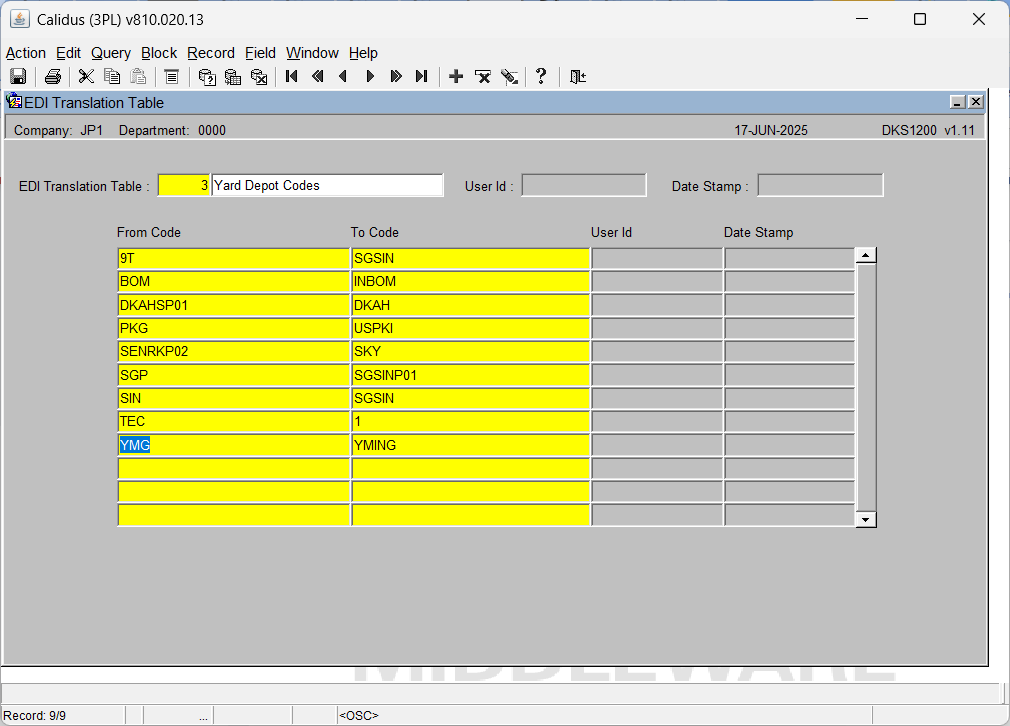
Task: Click the Date Stamp cell in BOM row
Action: coord(790,282)
